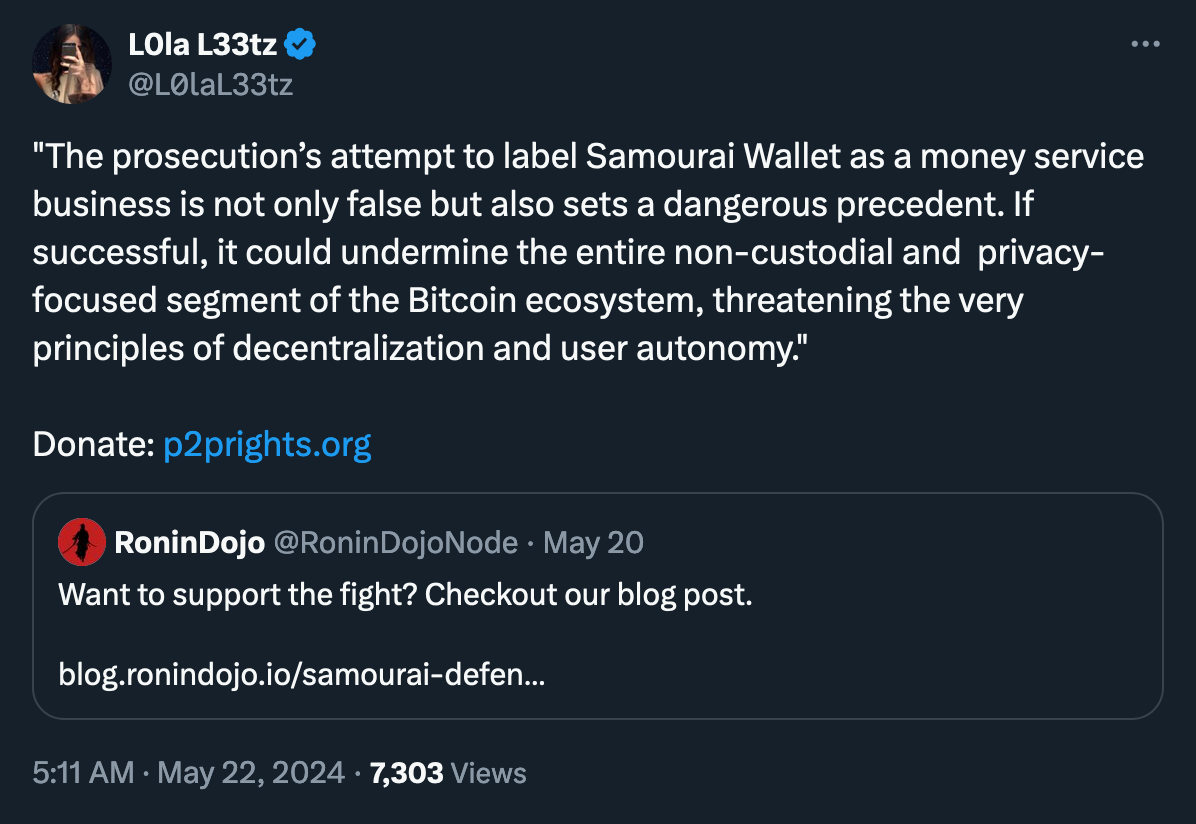Click the "Views" label
Image resolution: width=1196 pixels, height=824 pixels.
[488, 772]
